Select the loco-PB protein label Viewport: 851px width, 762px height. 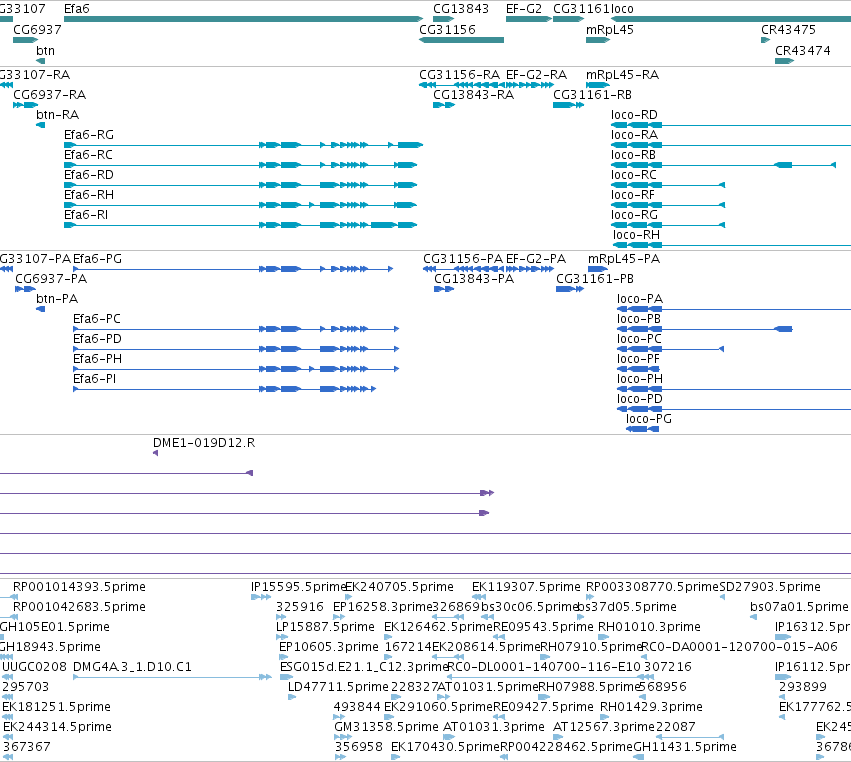click(639, 319)
